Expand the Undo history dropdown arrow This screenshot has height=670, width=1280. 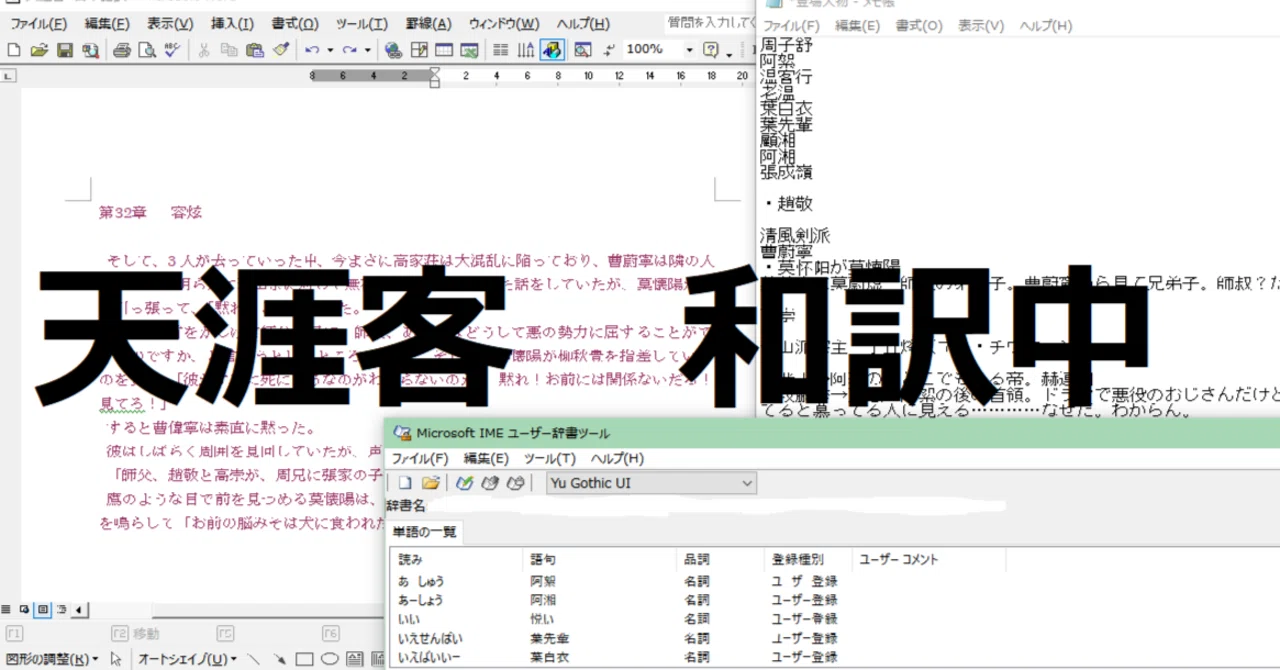pos(330,50)
